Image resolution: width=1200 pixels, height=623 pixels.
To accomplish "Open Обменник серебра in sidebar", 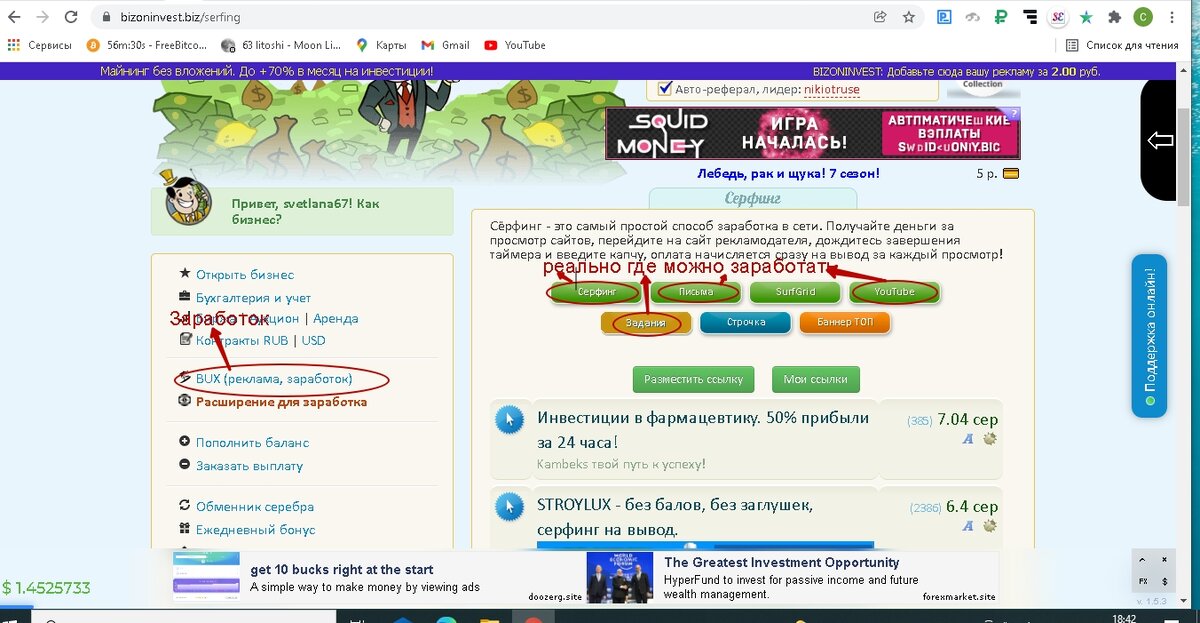I will pos(255,506).
